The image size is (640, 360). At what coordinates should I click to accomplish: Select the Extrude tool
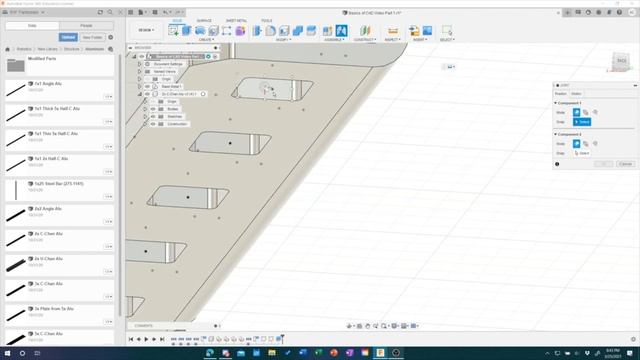click(187, 31)
